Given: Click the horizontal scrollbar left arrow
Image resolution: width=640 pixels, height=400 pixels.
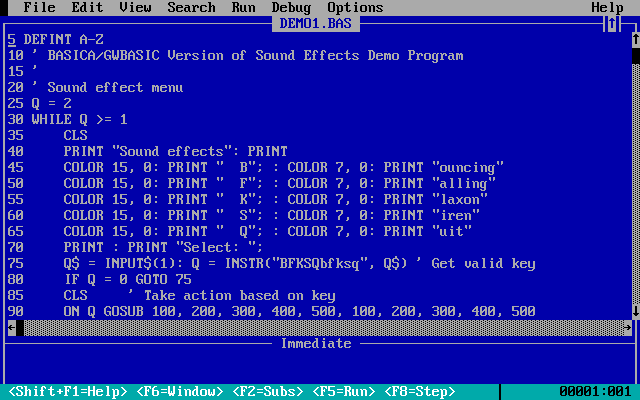Looking at the screenshot, I should [11, 328].
